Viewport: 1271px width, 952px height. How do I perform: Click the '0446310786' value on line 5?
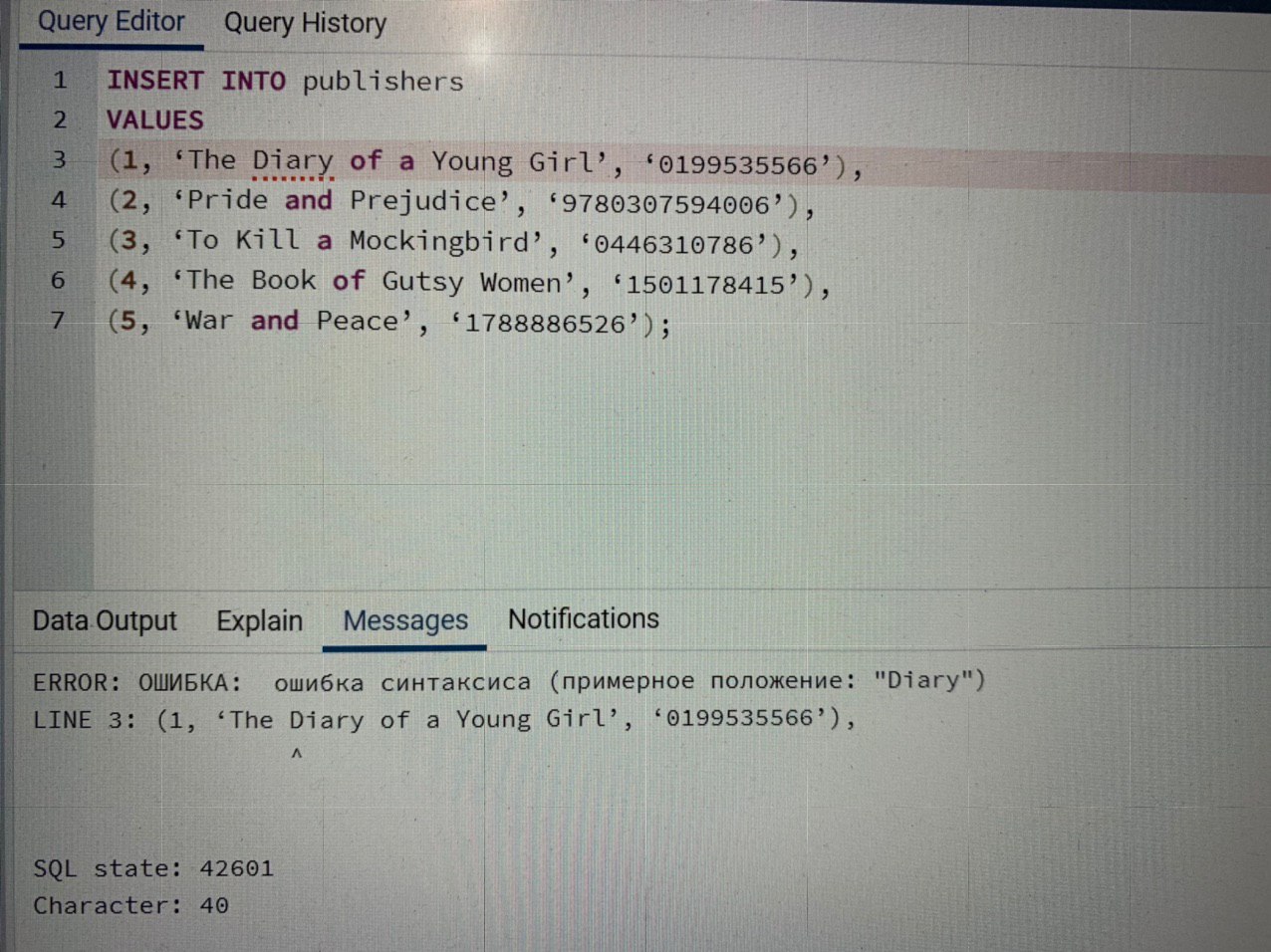(674, 244)
